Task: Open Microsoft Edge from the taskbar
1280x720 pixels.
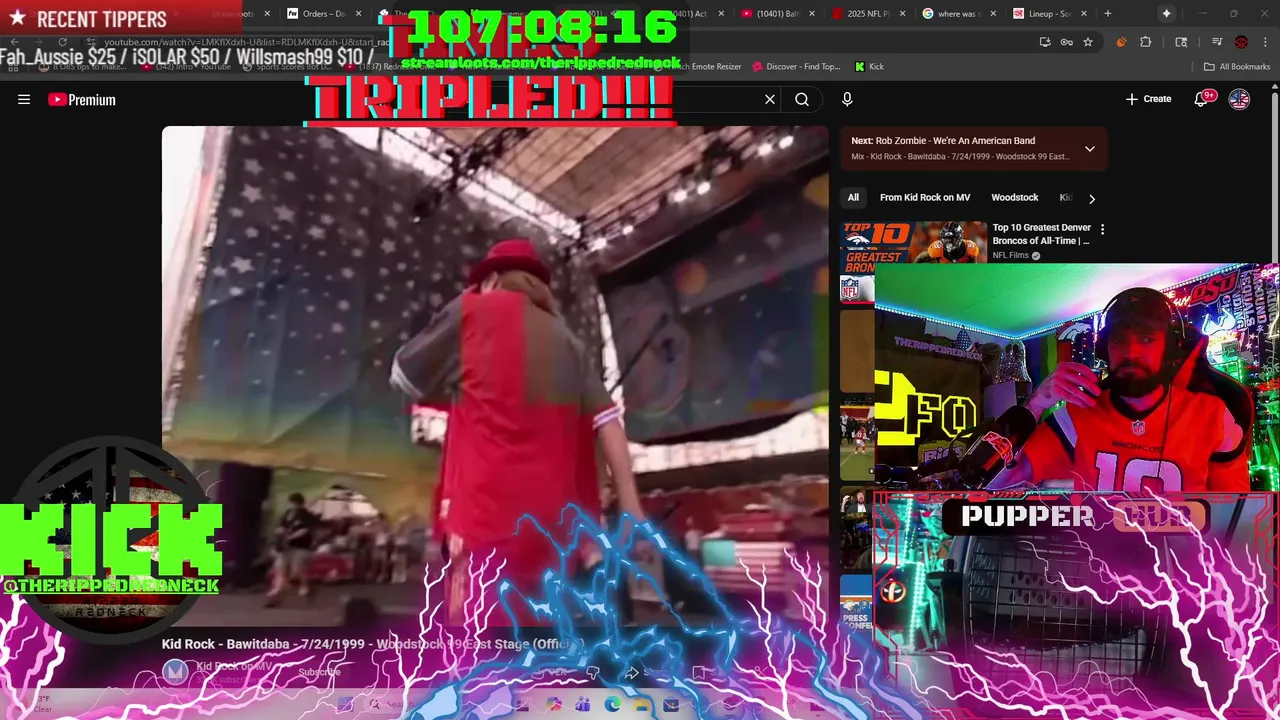Action: point(612,705)
